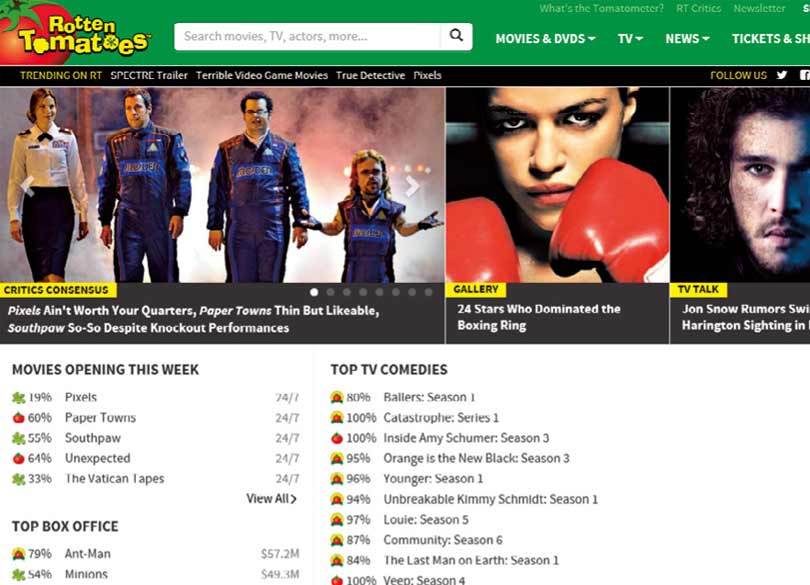Click the tomato icon beside Inside Amy Schumer
810x585 pixels.
[337, 438]
